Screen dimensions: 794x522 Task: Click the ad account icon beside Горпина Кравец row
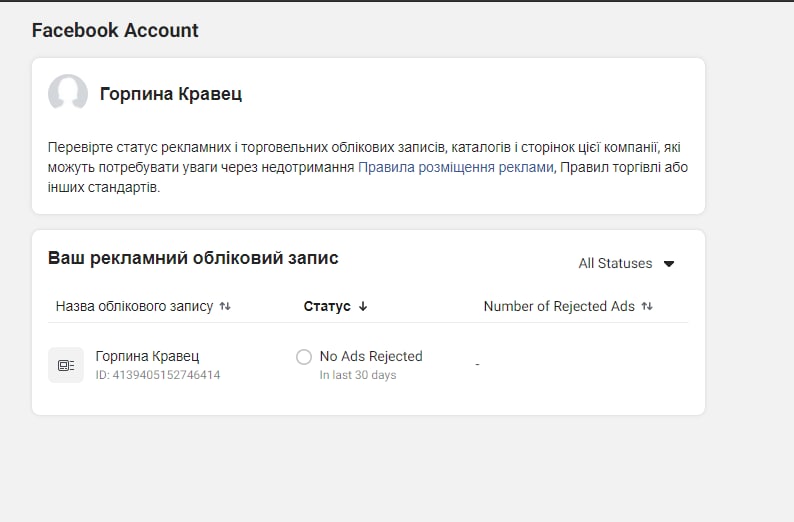pyautogui.click(x=66, y=365)
